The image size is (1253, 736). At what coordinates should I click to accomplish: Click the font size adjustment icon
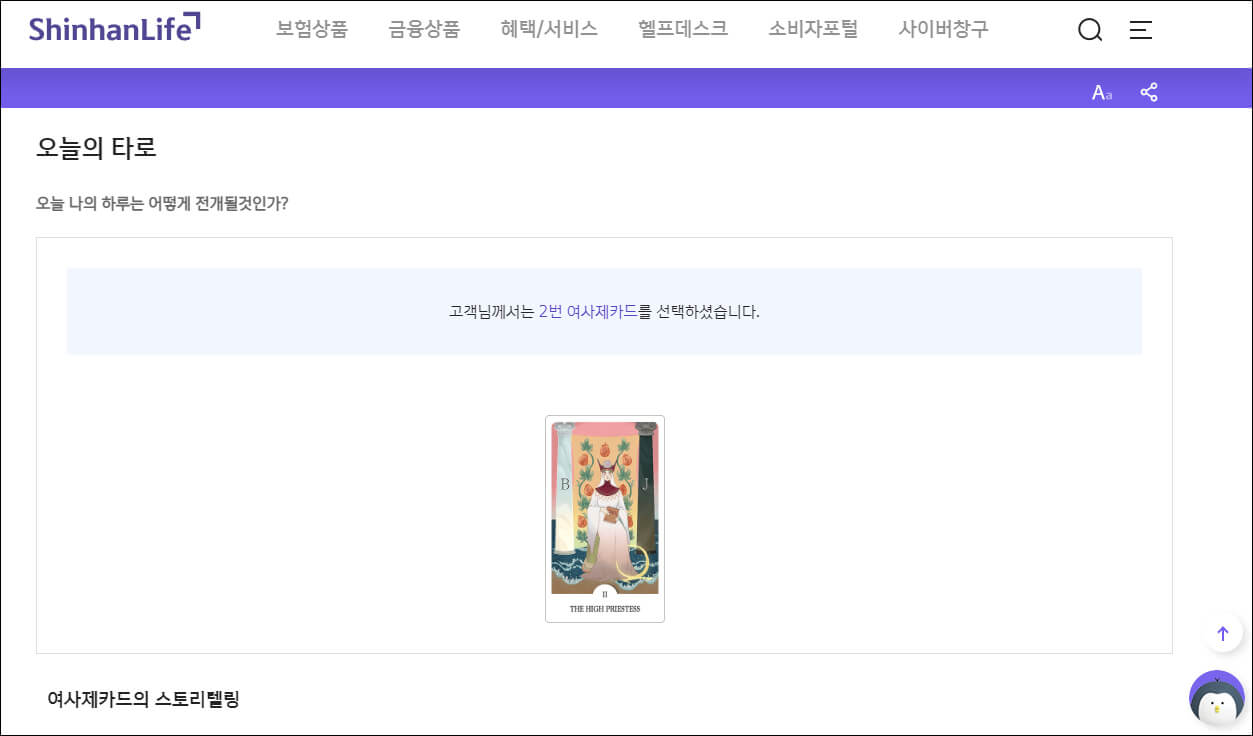(x=1100, y=91)
